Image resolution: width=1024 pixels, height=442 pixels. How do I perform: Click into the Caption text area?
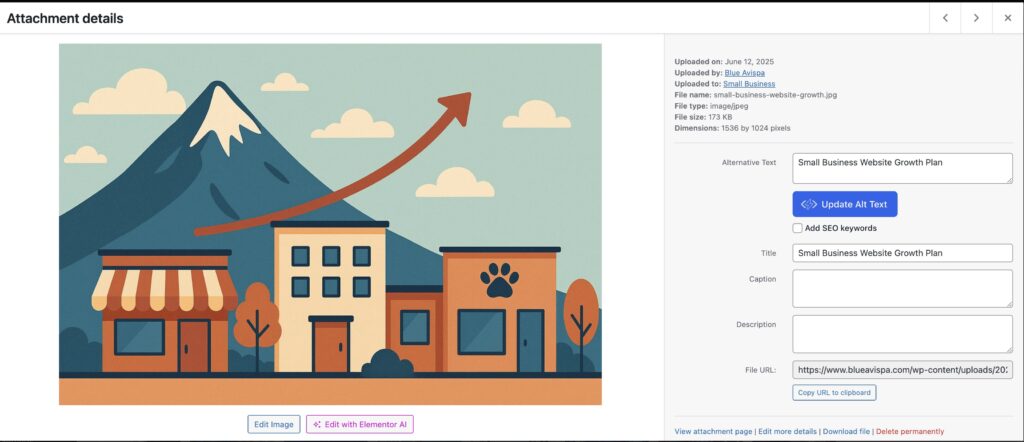point(902,289)
